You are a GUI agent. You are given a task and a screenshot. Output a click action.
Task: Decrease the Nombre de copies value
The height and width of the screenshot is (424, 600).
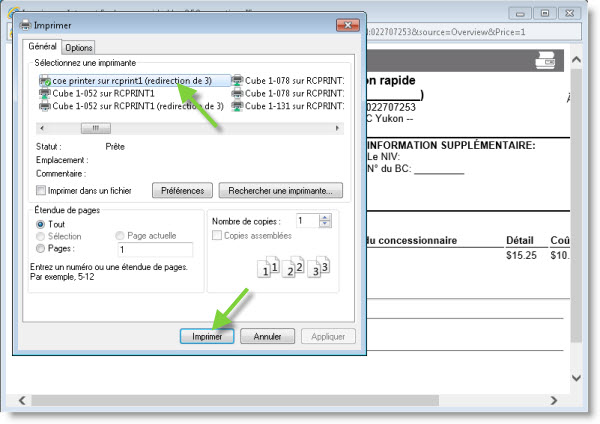325,224
